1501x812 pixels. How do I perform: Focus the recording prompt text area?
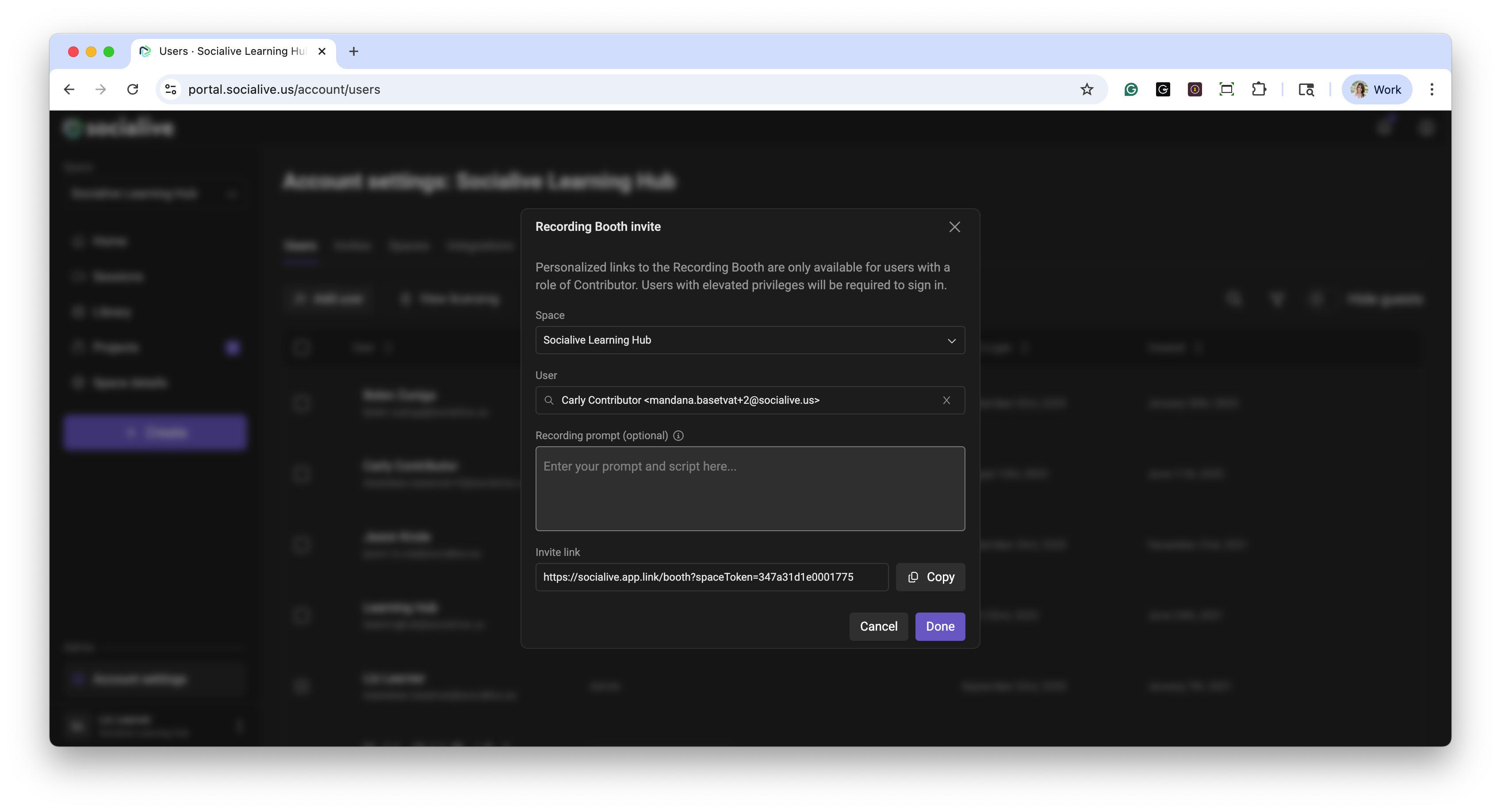[x=749, y=488]
